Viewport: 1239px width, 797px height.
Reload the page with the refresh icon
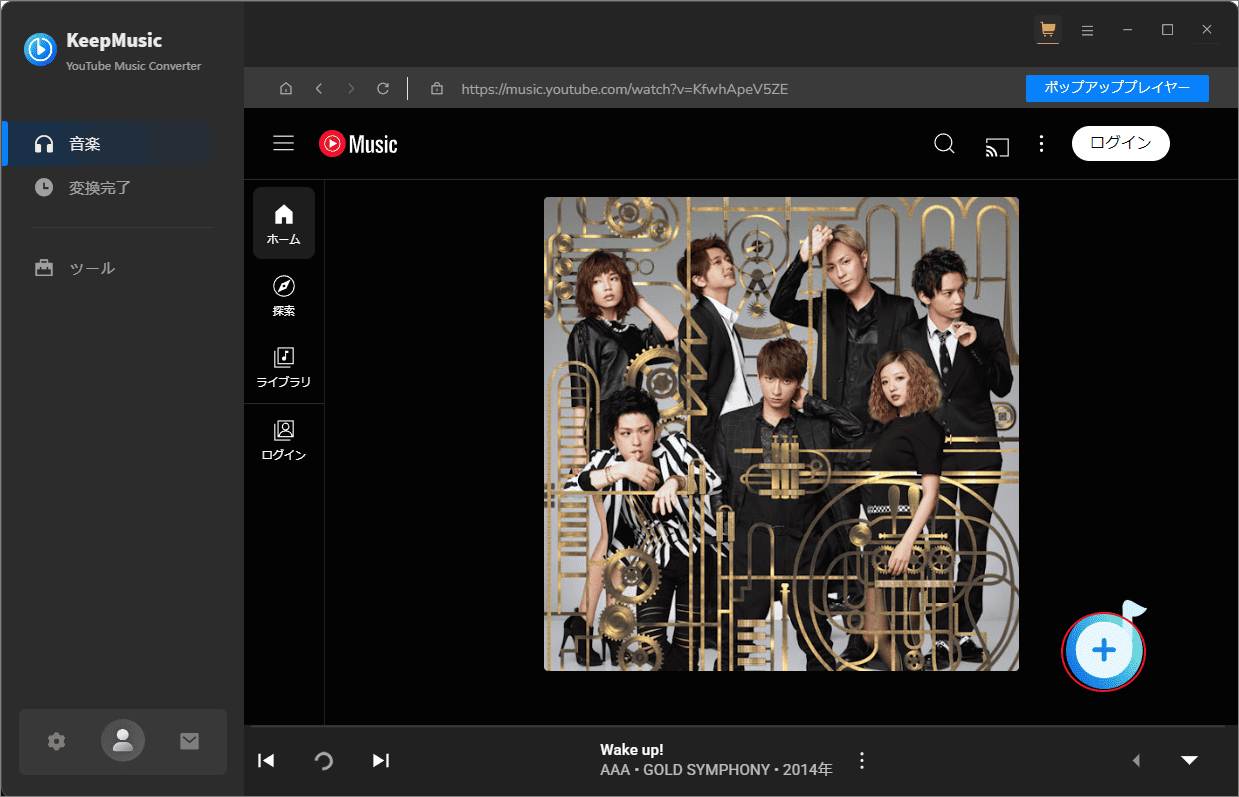[x=382, y=89]
